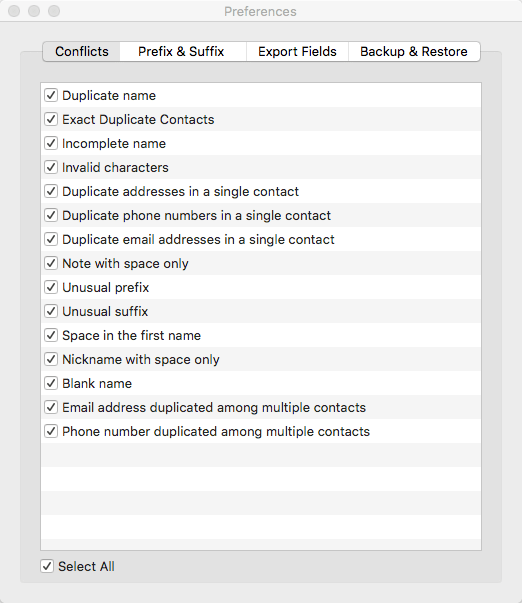This screenshot has height=603, width=522.
Task: Uncheck Invalid characters option
Action: click(51, 167)
